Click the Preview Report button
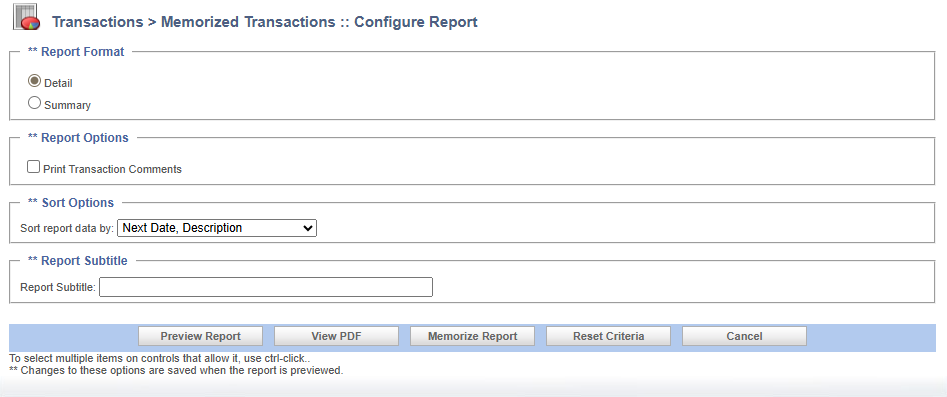Viewport: 947px width, 397px height. pos(201,336)
